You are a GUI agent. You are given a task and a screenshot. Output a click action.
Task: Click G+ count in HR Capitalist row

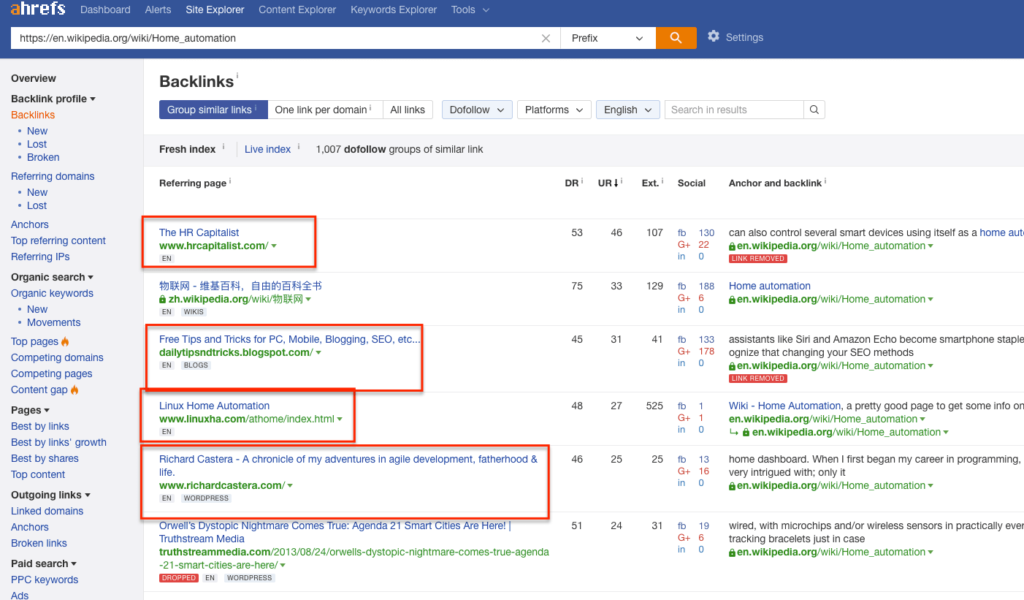coord(703,245)
